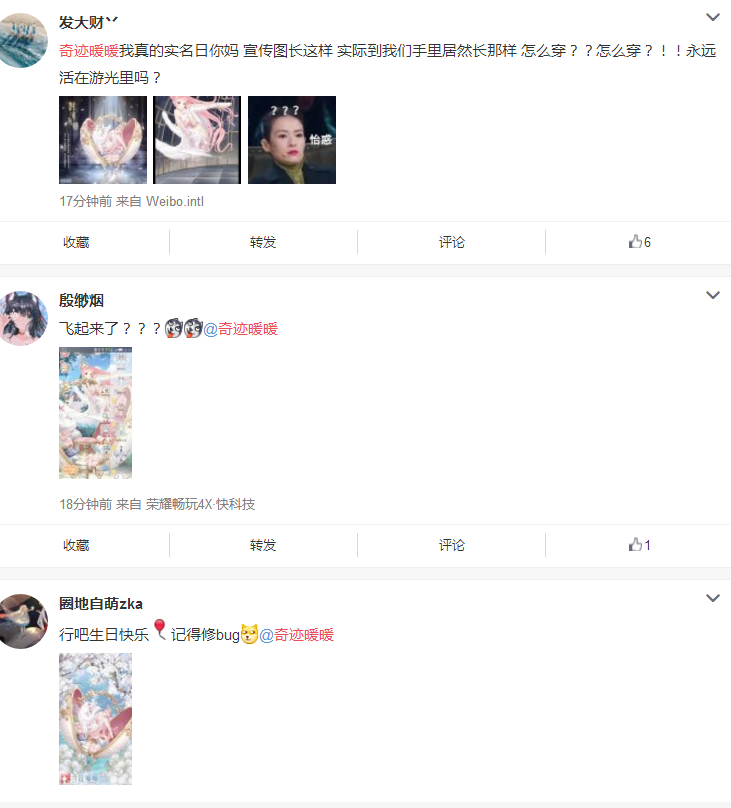The width and height of the screenshot is (731, 808).
Task: Expand options chevron on 圈地自萌zka's post
Action: pyautogui.click(x=712, y=598)
